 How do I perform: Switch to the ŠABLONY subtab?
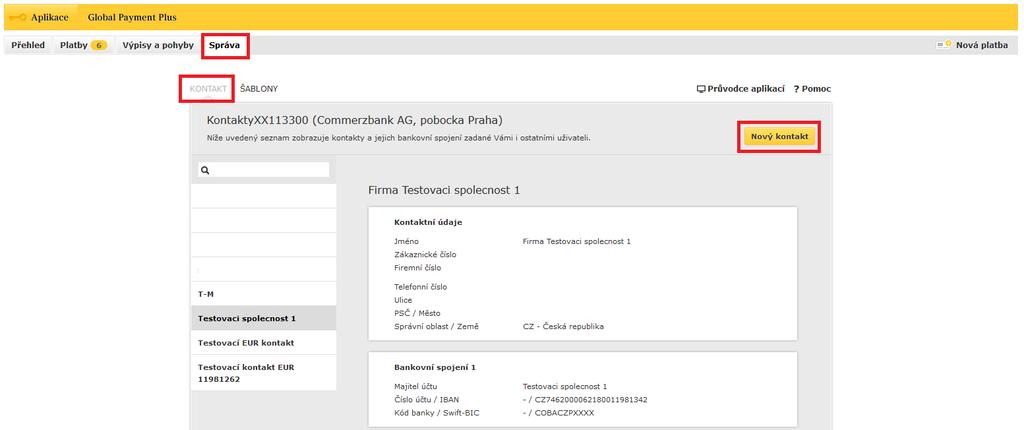pyautogui.click(x=259, y=88)
